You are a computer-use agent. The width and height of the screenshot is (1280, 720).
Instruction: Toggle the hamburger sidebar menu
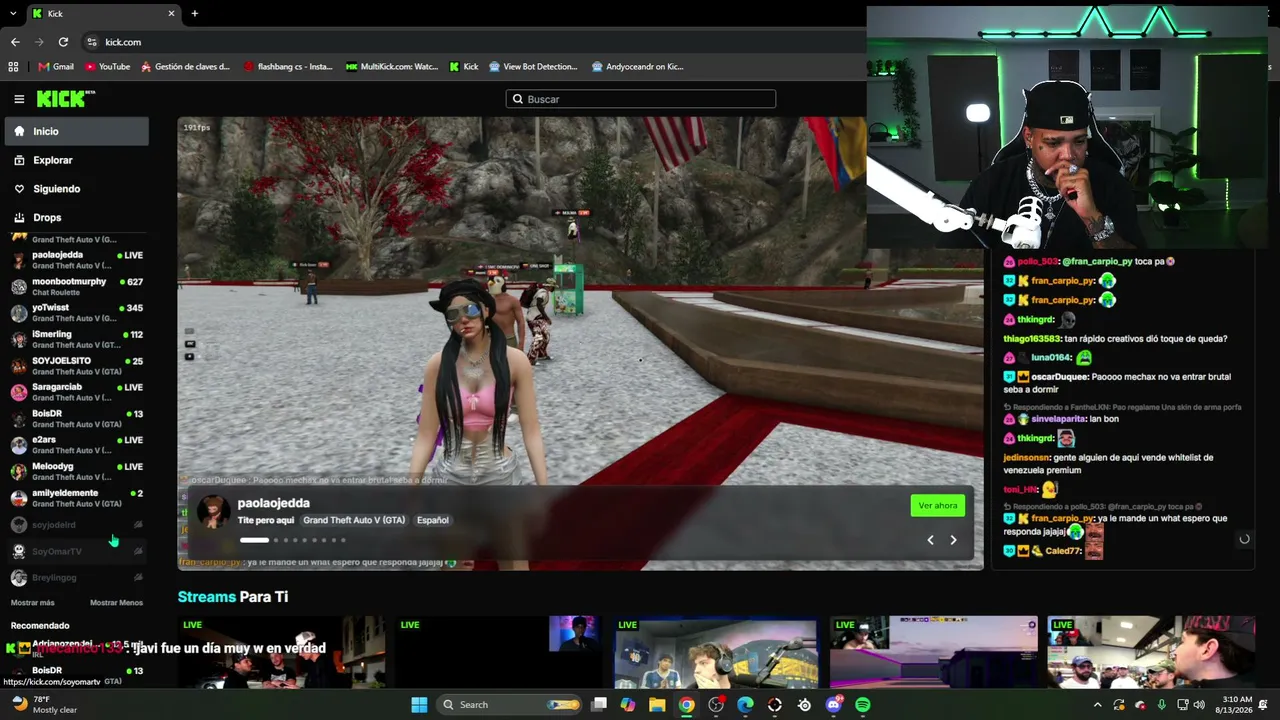coord(19,99)
